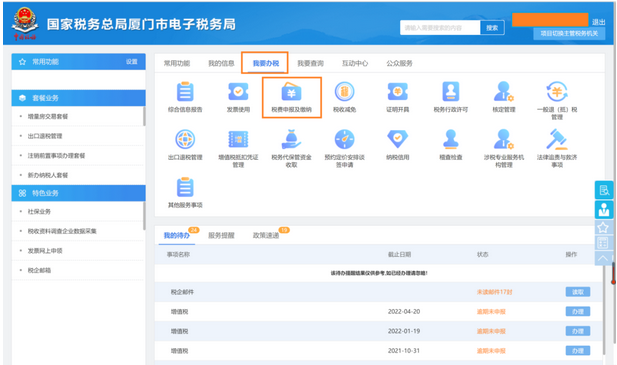Click the back-to-top arrow on right sidebar
Screen dimensions: 617x365
(603, 258)
